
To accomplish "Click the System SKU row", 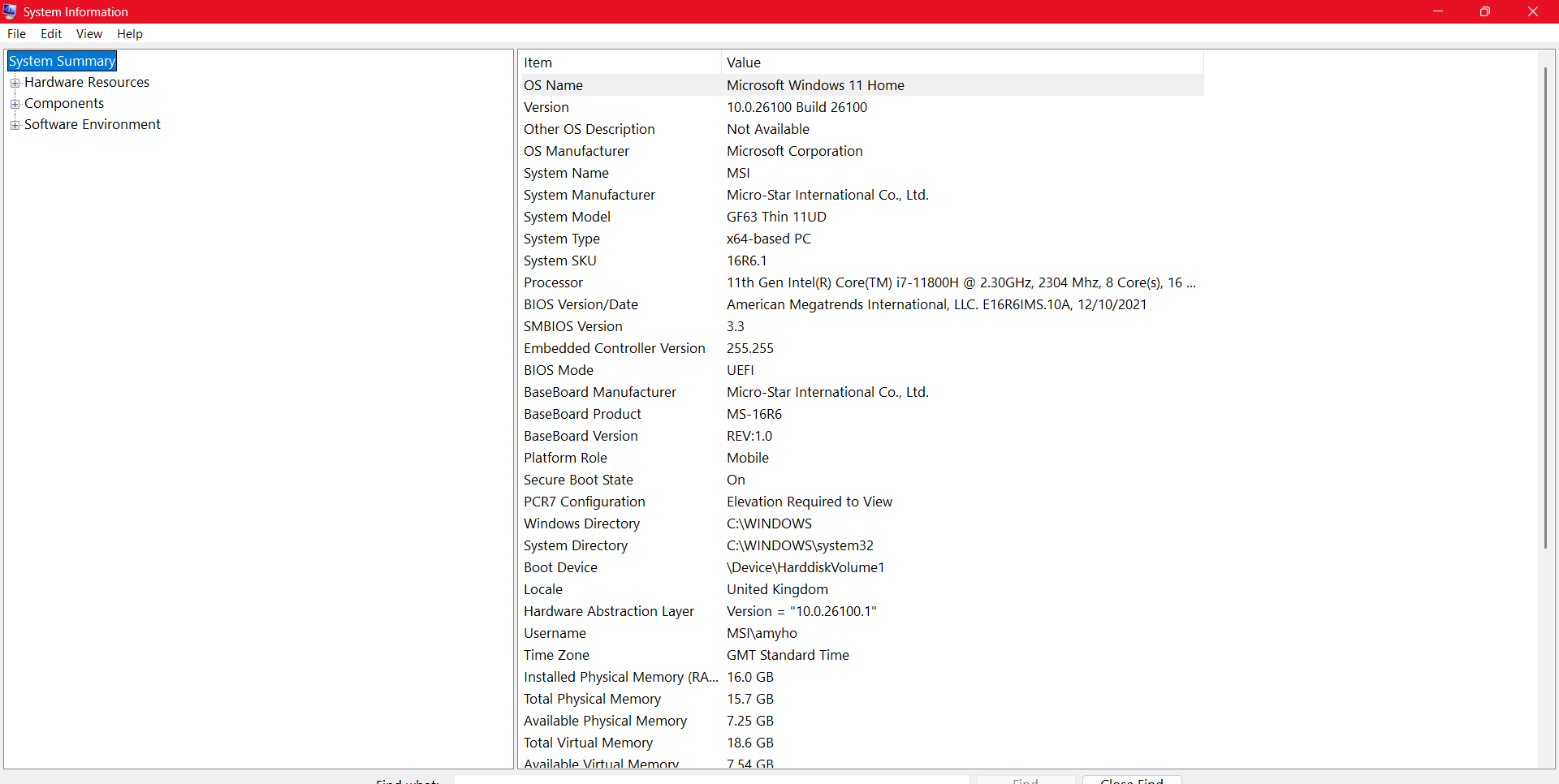I will pos(862,261).
